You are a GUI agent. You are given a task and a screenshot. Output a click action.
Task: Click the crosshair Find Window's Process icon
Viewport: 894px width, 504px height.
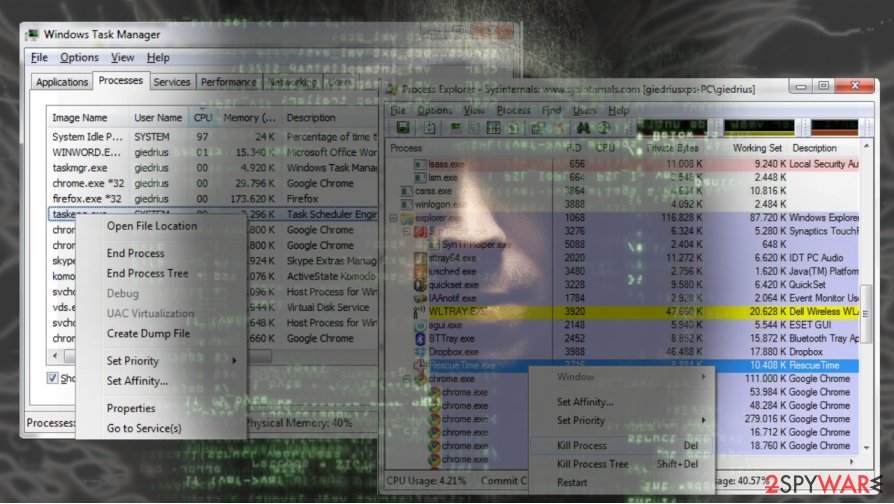click(604, 128)
